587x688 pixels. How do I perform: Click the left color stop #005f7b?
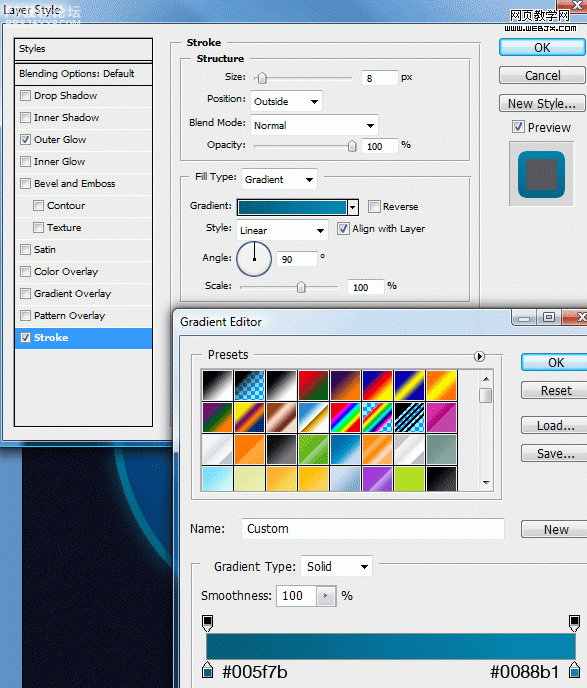click(x=208, y=670)
